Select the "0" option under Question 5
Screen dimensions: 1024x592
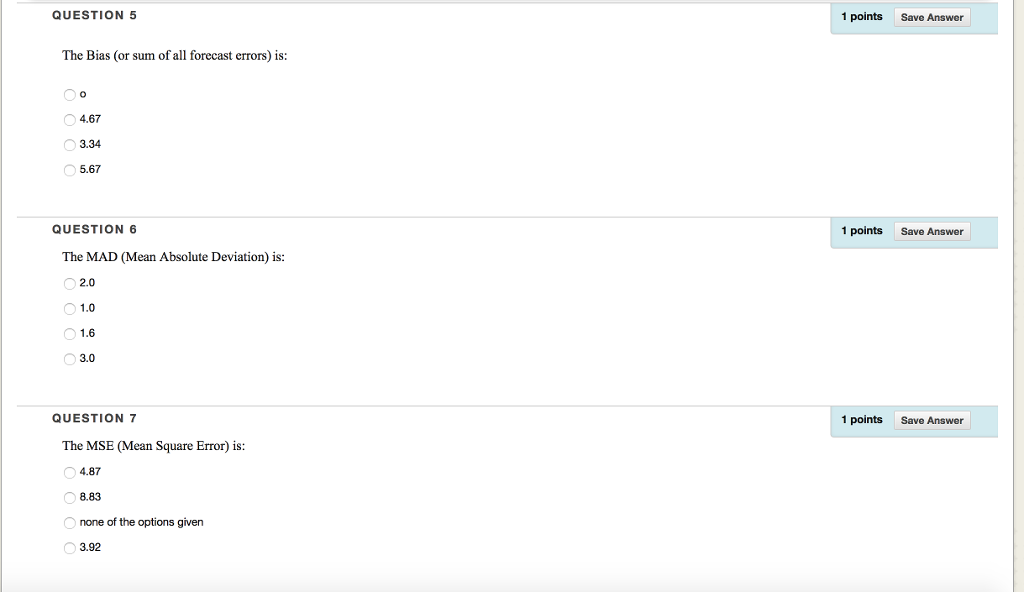(69, 95)
